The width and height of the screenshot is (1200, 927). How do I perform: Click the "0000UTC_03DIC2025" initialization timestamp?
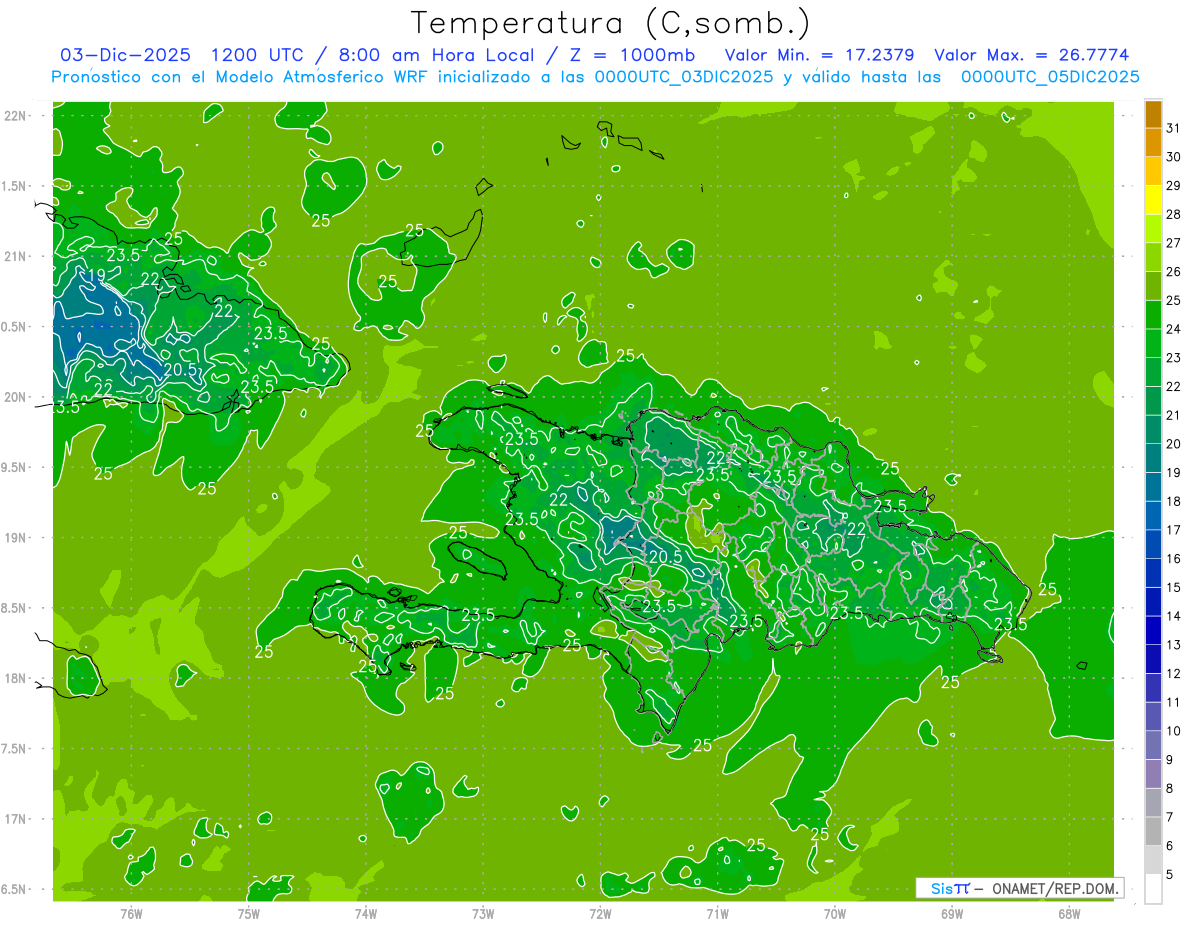click(x=684, y=77)
